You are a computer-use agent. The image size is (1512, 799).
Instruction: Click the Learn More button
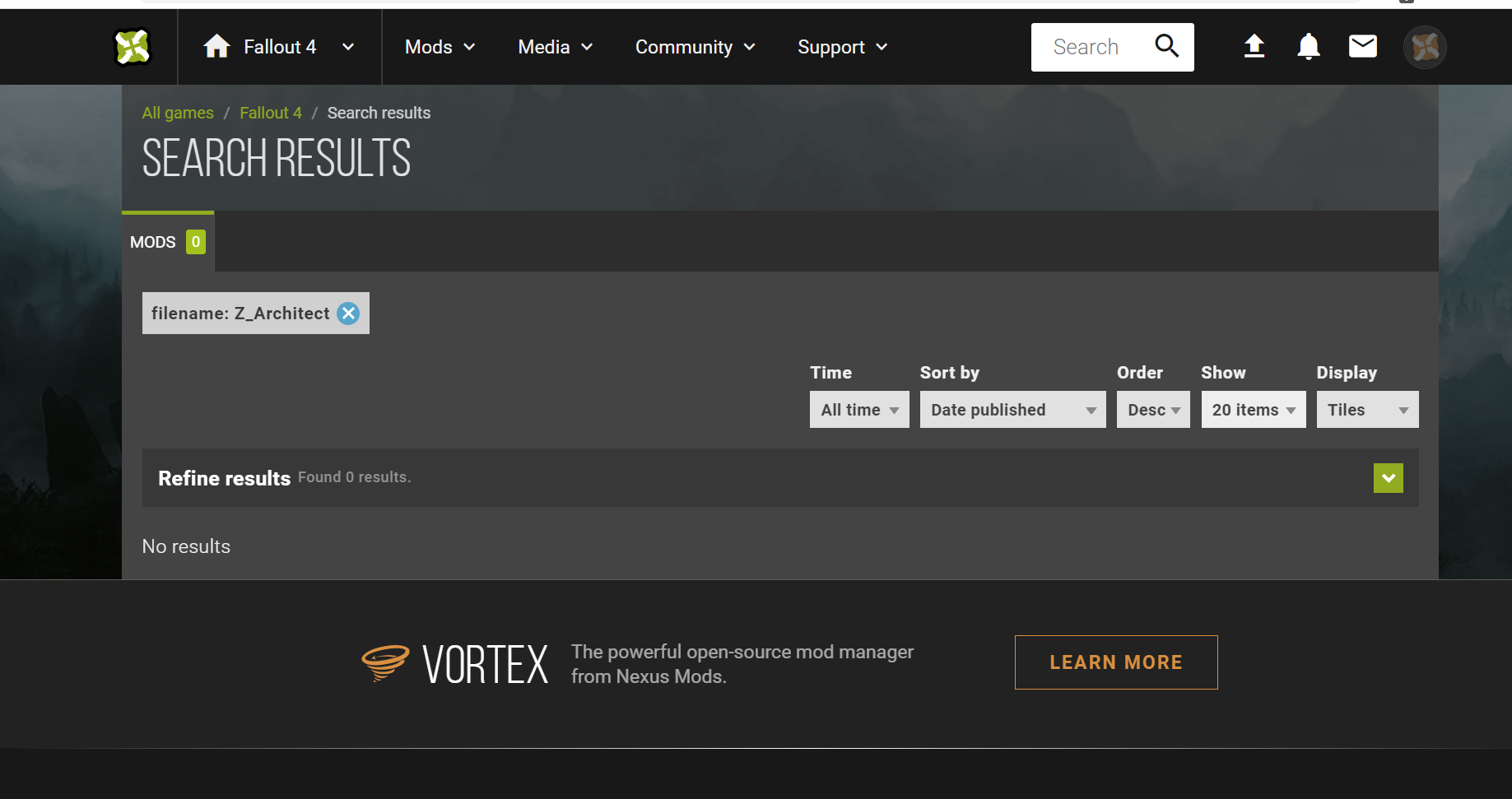pos(1116,662)
